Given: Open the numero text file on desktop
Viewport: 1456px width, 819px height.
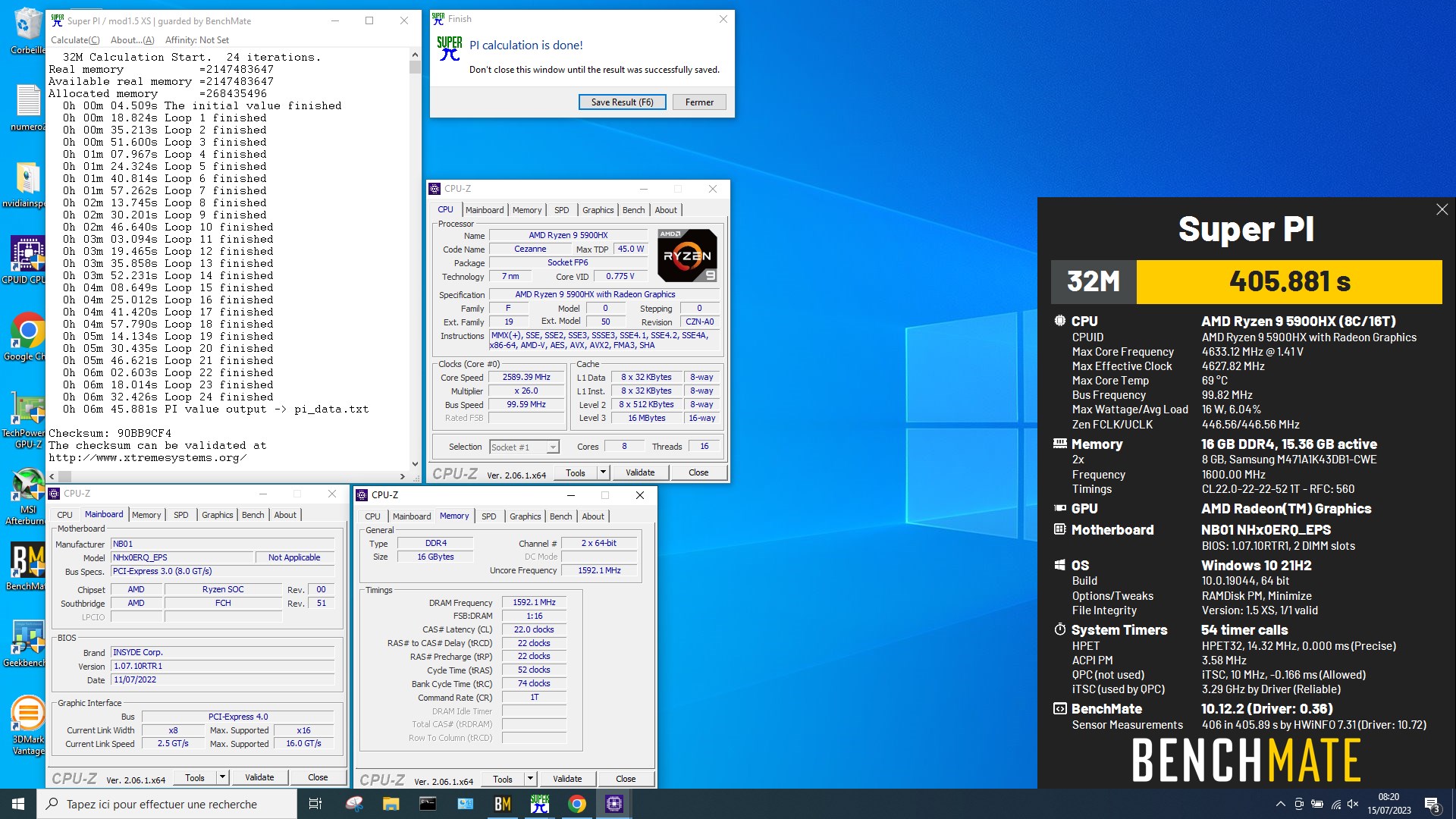Looking at the screenshot, I should pos(27,108).
